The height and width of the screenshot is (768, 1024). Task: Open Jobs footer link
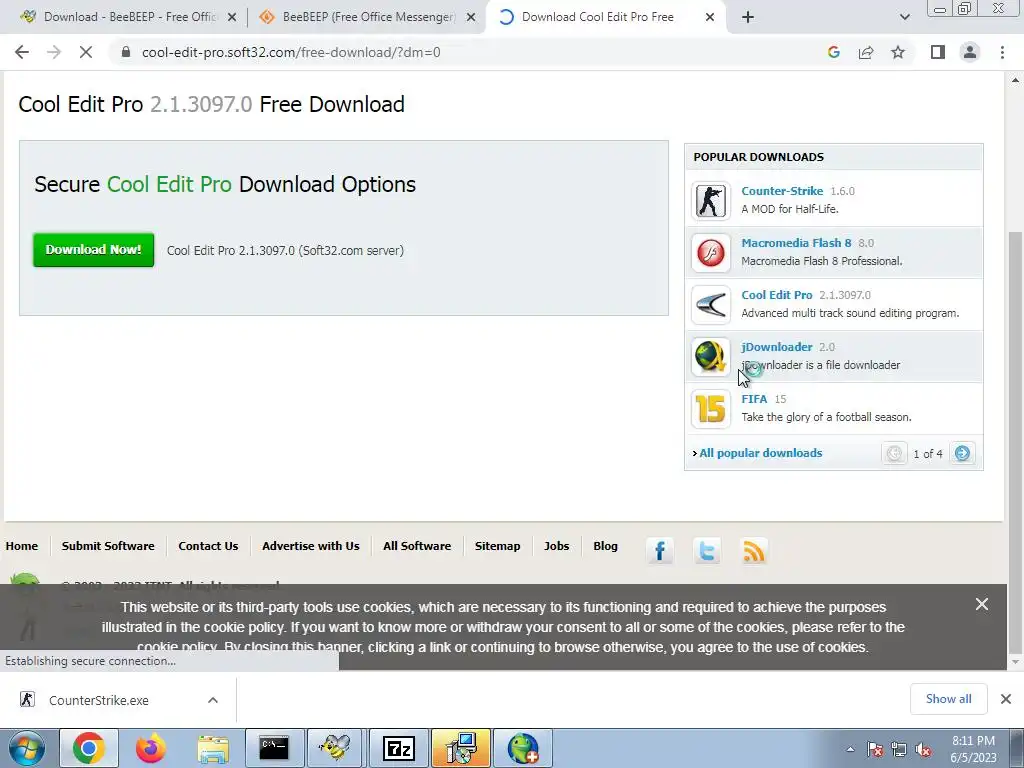(556, 546)
